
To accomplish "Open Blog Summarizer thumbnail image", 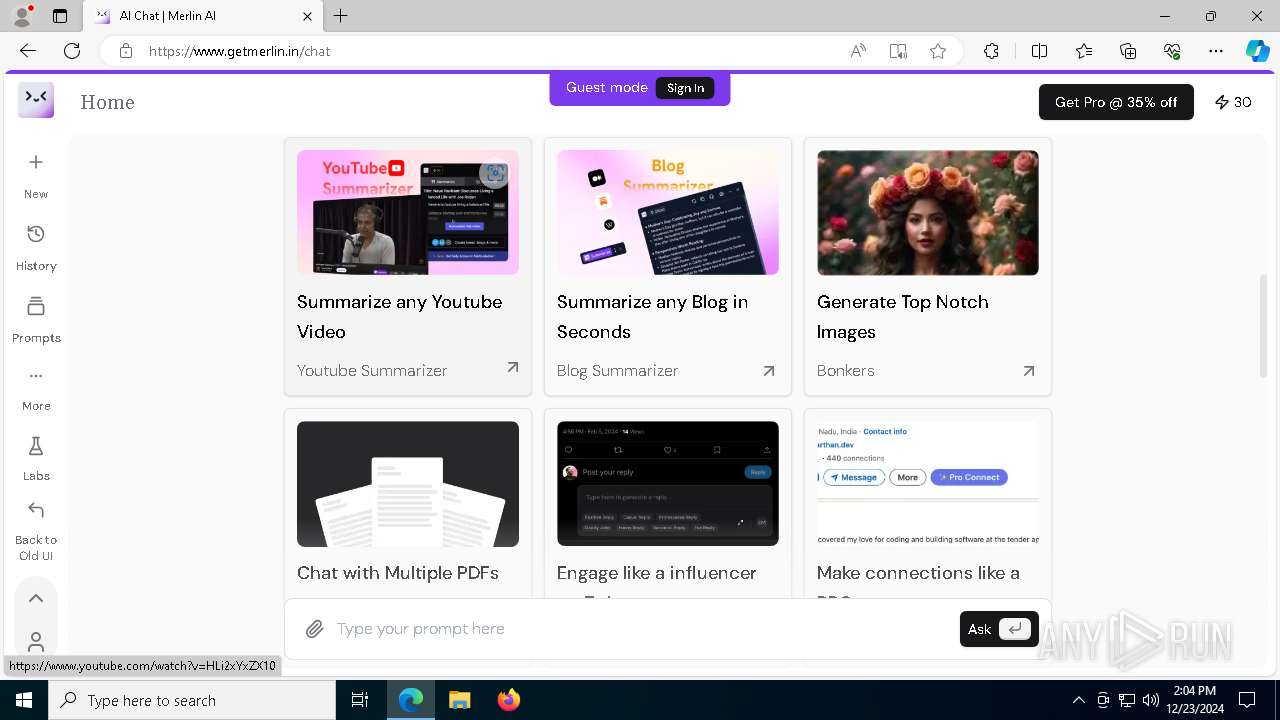I will pos(668,213).
